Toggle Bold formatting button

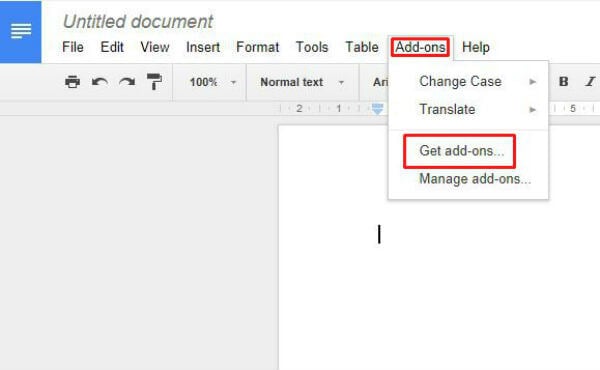[563, 81]
